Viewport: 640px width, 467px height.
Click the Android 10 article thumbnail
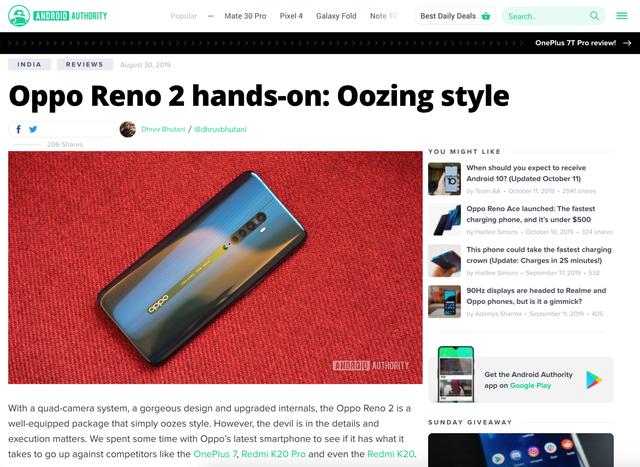tap(444, 179)
